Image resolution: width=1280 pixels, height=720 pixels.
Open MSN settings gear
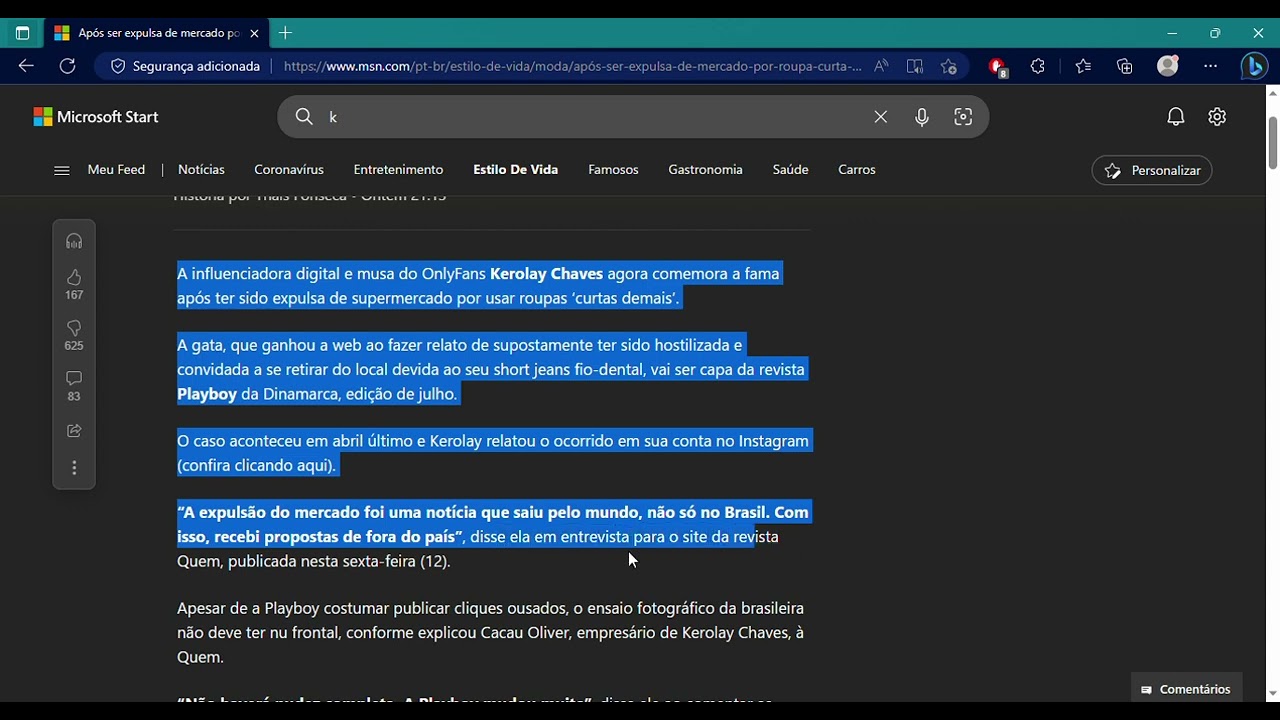tap(1217, 117)
